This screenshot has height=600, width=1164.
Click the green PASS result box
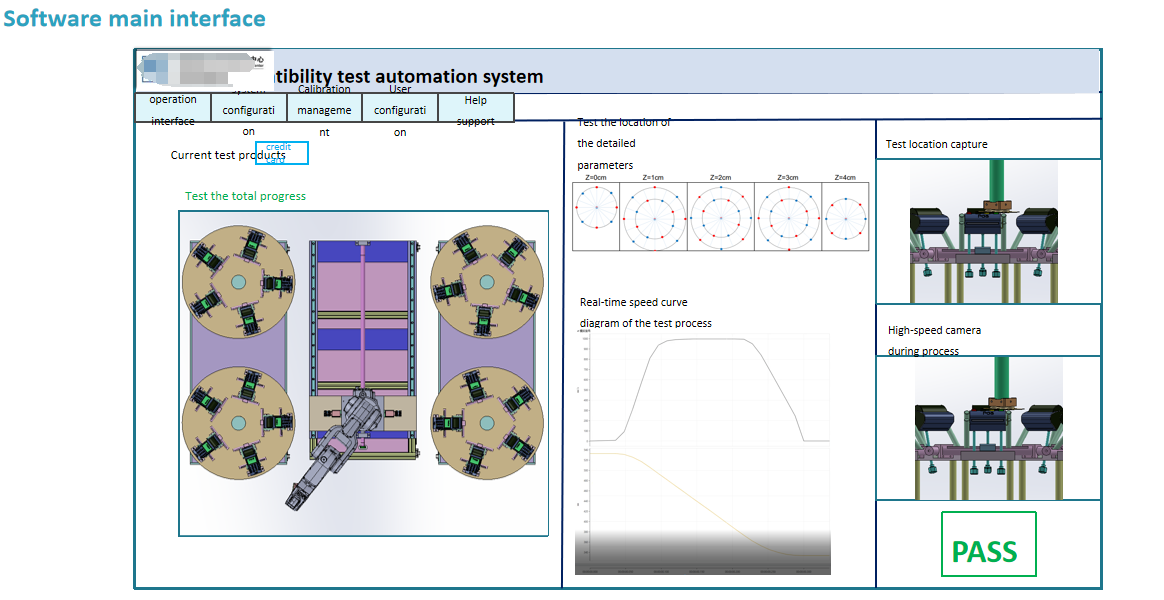(x=988, y=544)
